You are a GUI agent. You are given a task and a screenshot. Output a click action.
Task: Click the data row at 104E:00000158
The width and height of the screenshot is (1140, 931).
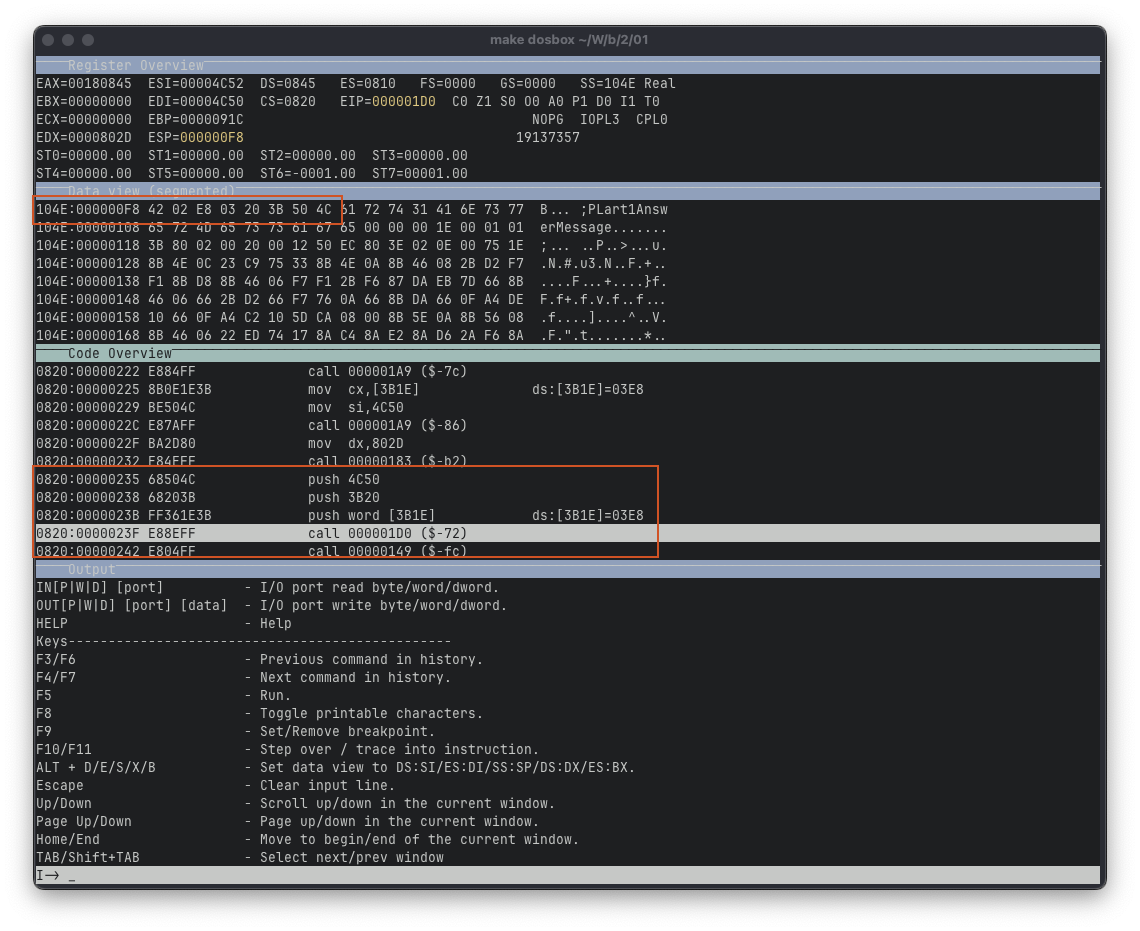point(352,318)
